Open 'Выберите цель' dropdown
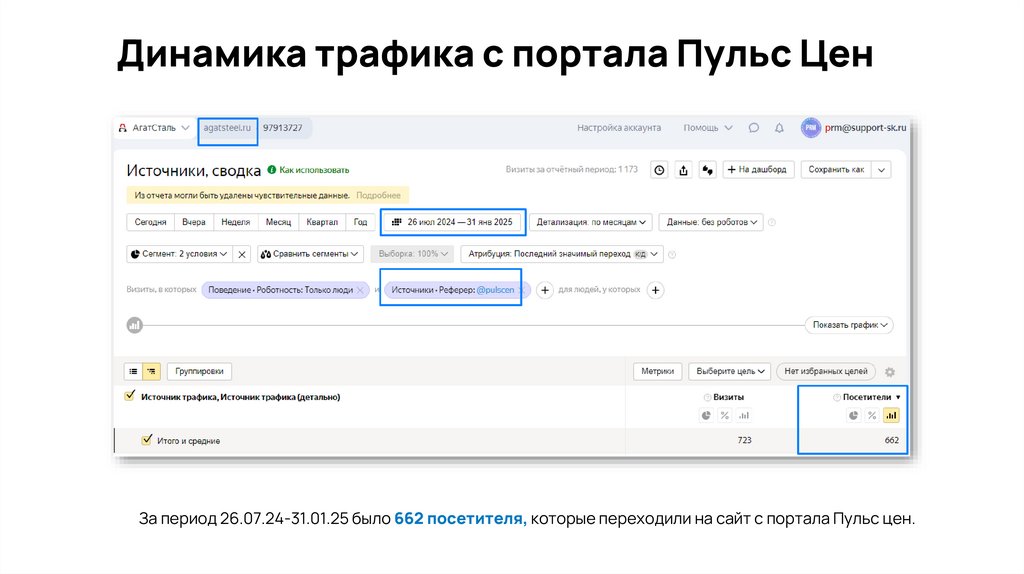The width and height of the screenshot is (1024, 574). tap(729, 372)
